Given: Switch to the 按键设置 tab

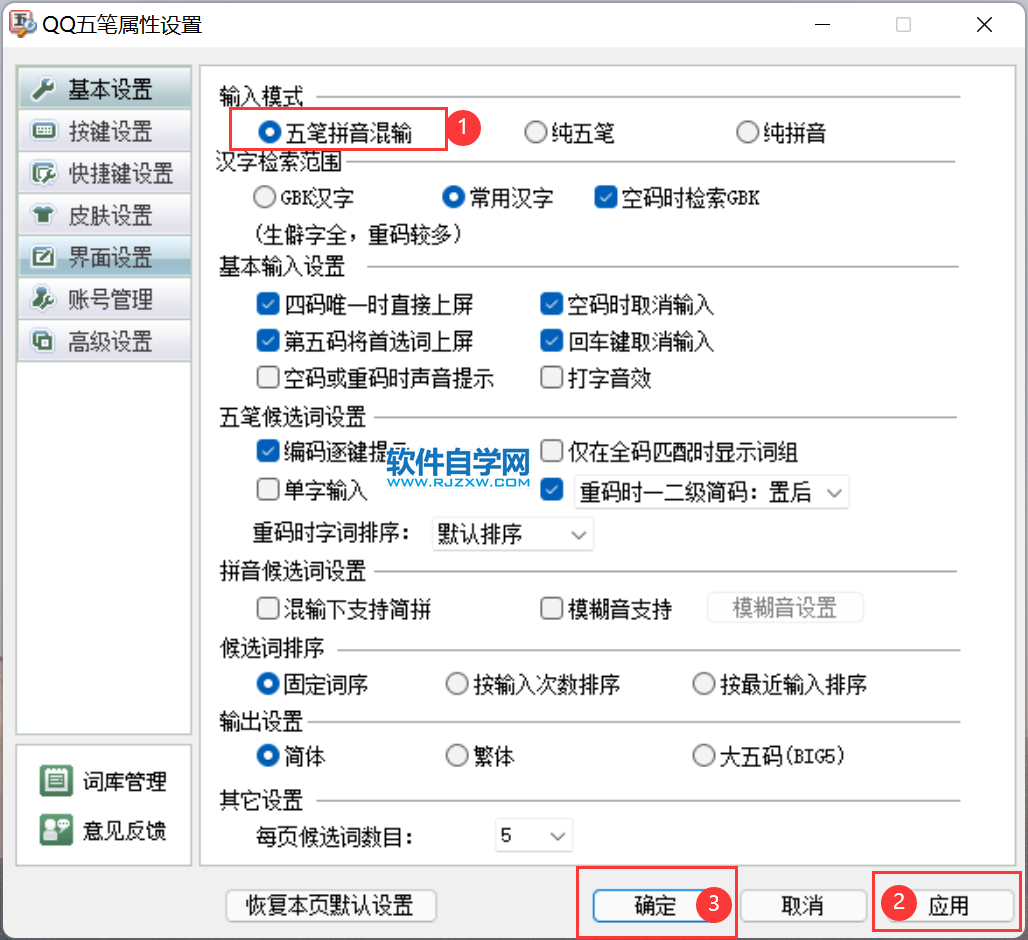Looking at the screenshot, I should [105, 130].
